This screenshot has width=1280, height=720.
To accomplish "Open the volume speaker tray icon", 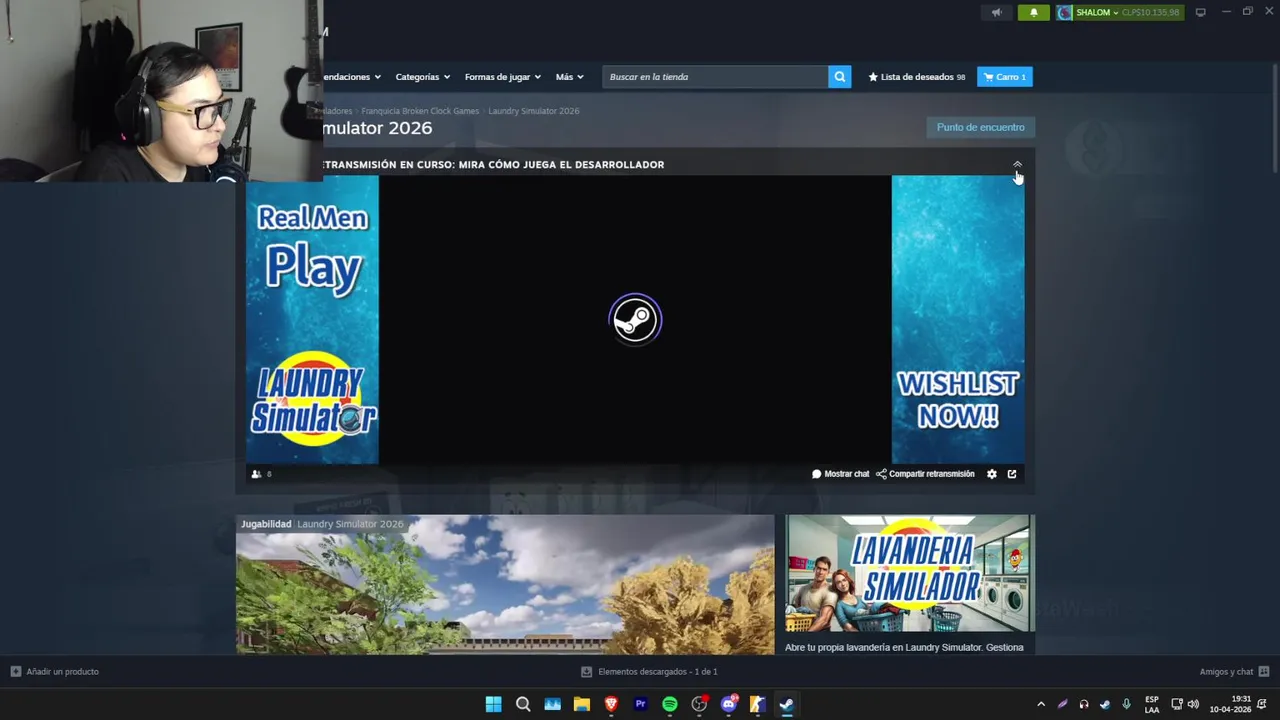I will tap(1193, 704).
